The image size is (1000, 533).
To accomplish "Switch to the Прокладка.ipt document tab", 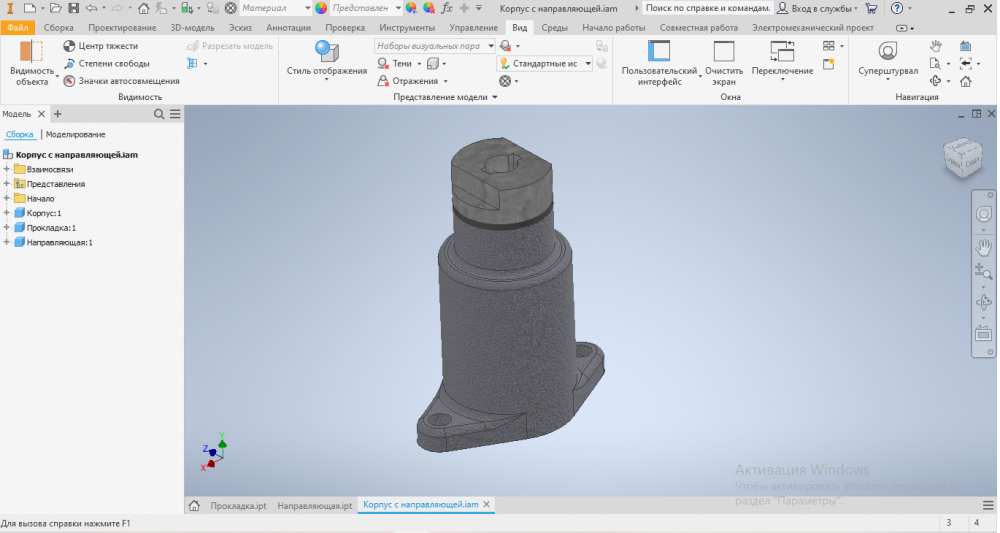I will (x=238, y=506).
